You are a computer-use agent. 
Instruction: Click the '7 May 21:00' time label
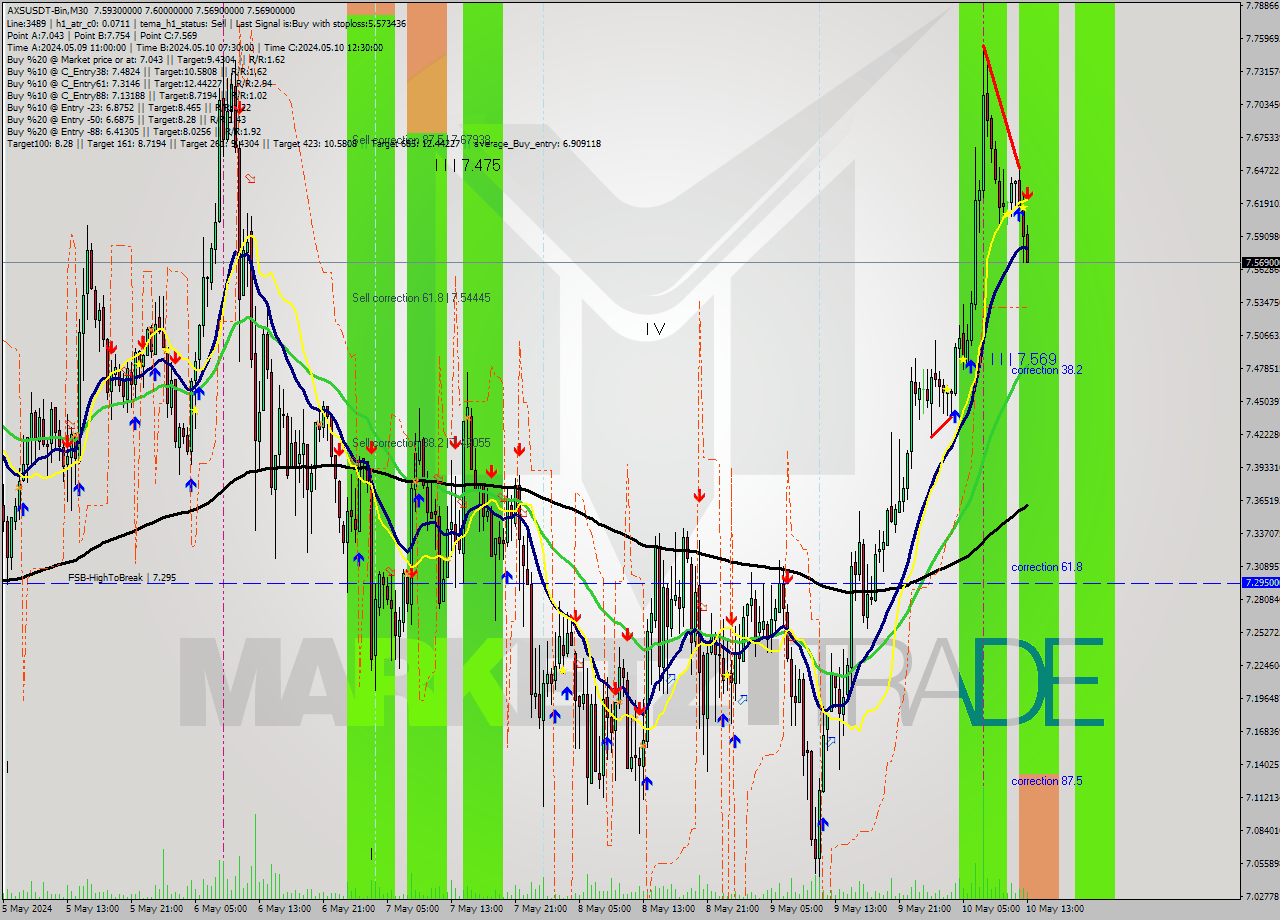pyautogui.click(x=541, y=909)
